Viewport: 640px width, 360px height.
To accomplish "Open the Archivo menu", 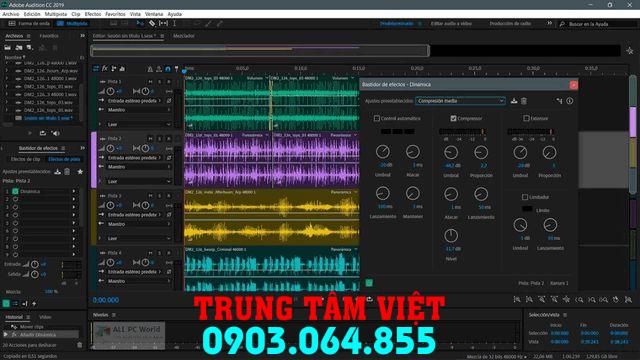I will pos(11,14).
